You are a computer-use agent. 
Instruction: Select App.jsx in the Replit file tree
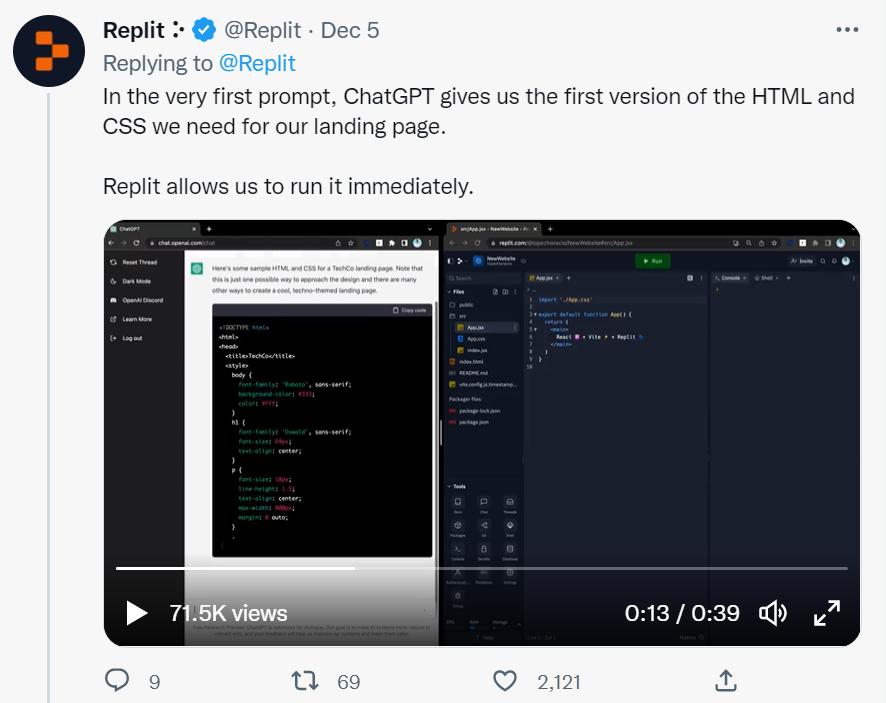475,328
